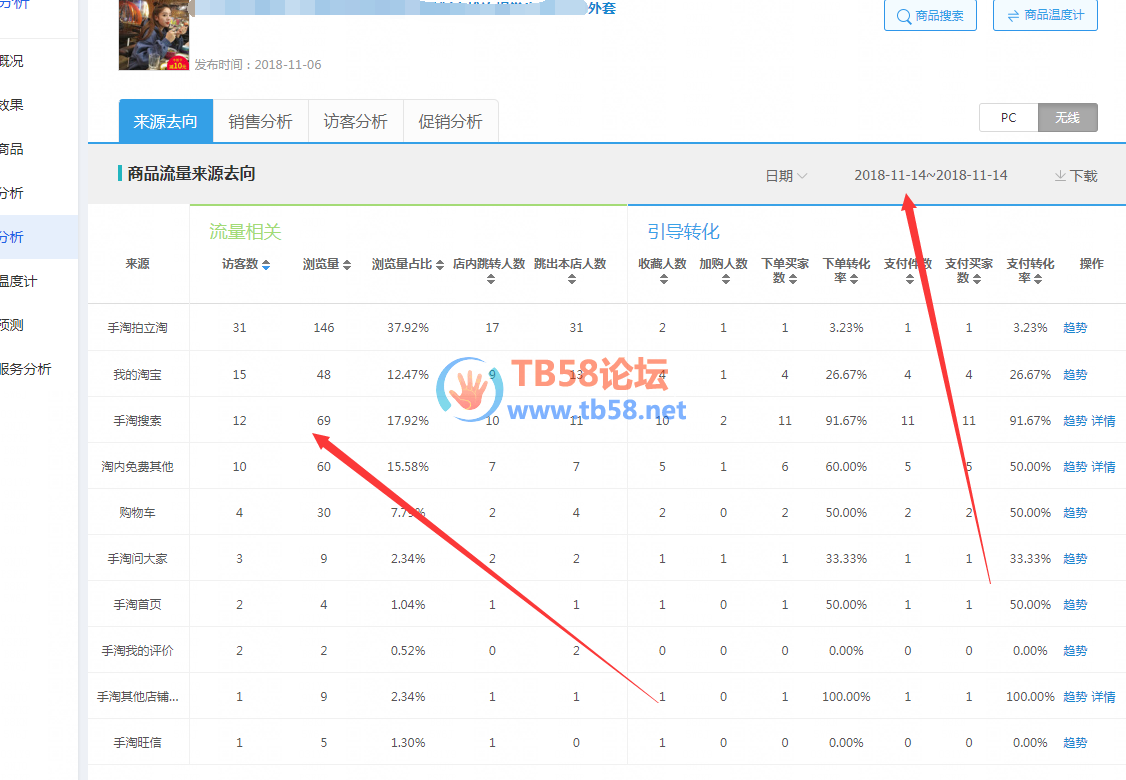Click 发布时间：2018-11-06 text
The image size is (1126, 780).
[x=258, y=65]
